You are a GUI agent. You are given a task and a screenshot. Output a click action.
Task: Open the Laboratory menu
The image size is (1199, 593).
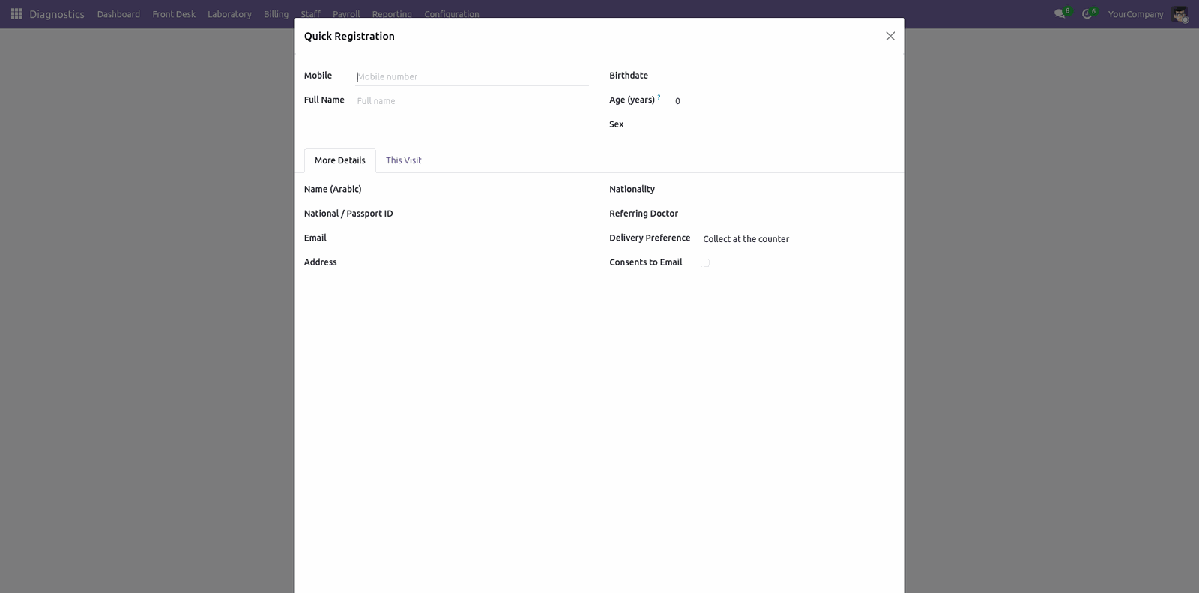coord(229,14)
